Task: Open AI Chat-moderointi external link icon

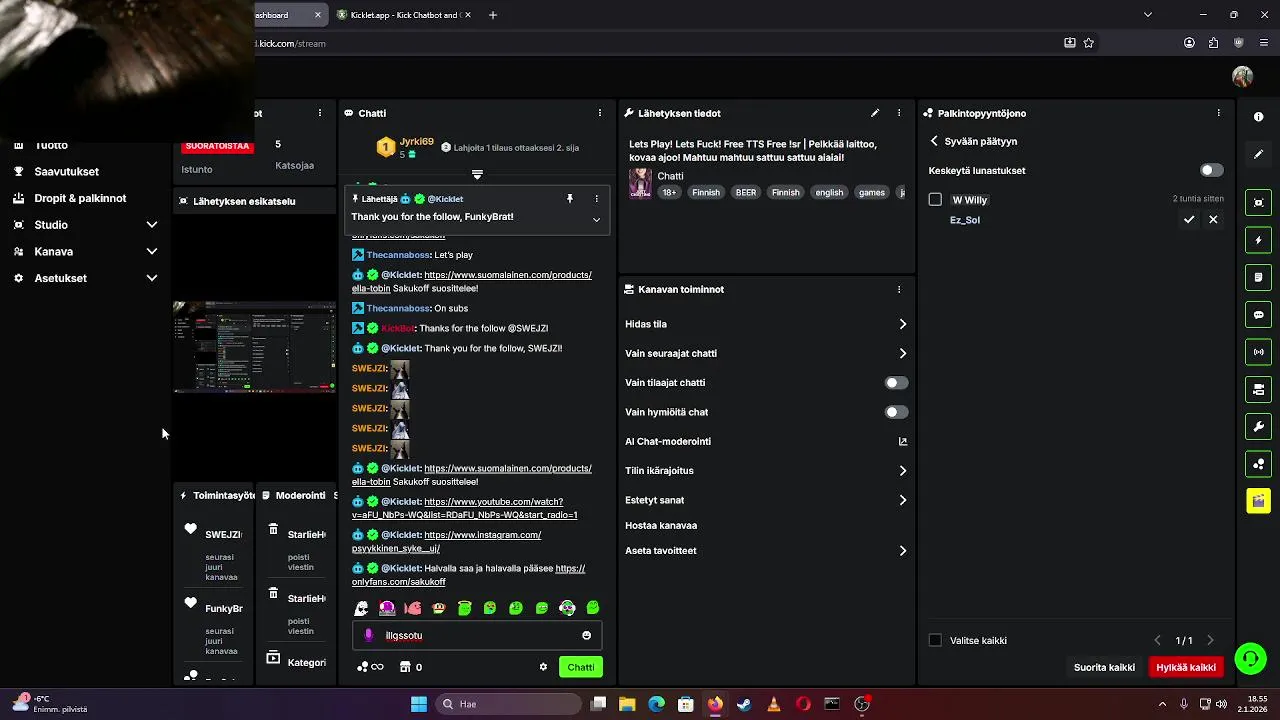Action: tap(903, 441)
